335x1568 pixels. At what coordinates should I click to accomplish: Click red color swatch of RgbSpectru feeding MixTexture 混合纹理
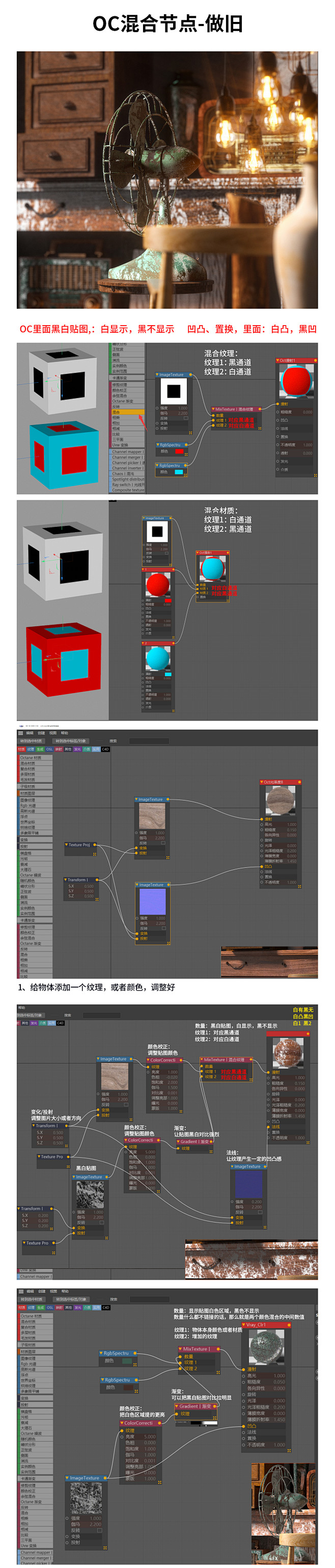[x=179, y=451]
